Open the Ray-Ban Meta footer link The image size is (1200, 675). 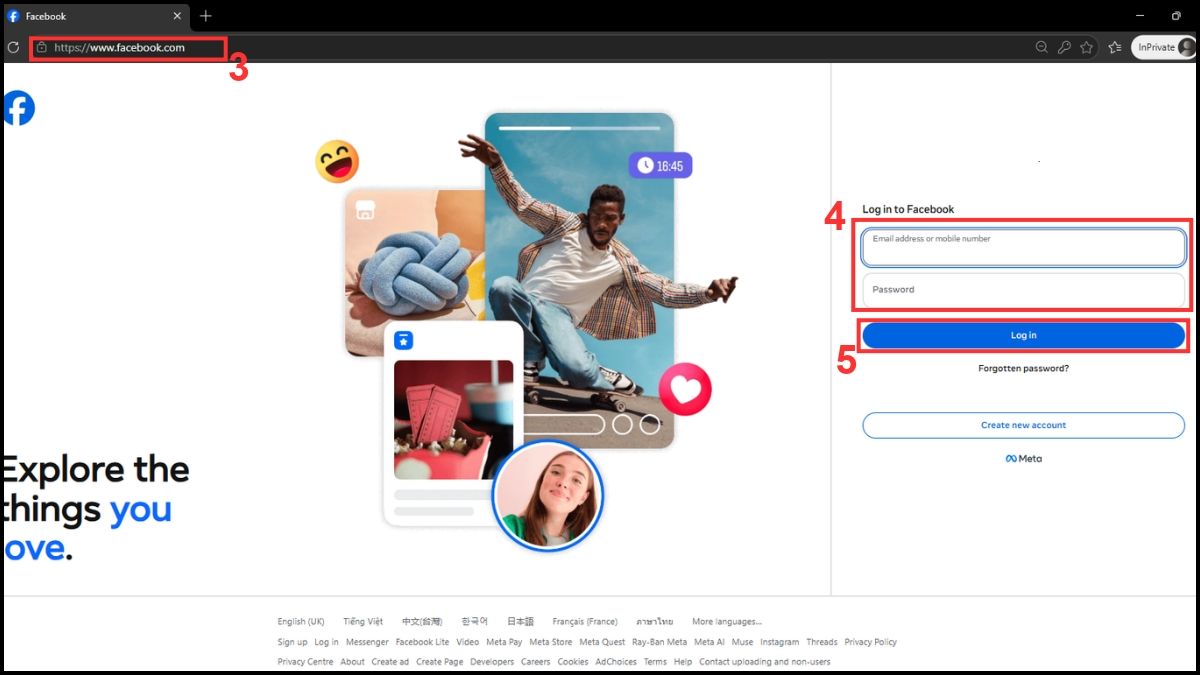click(660, 642)
